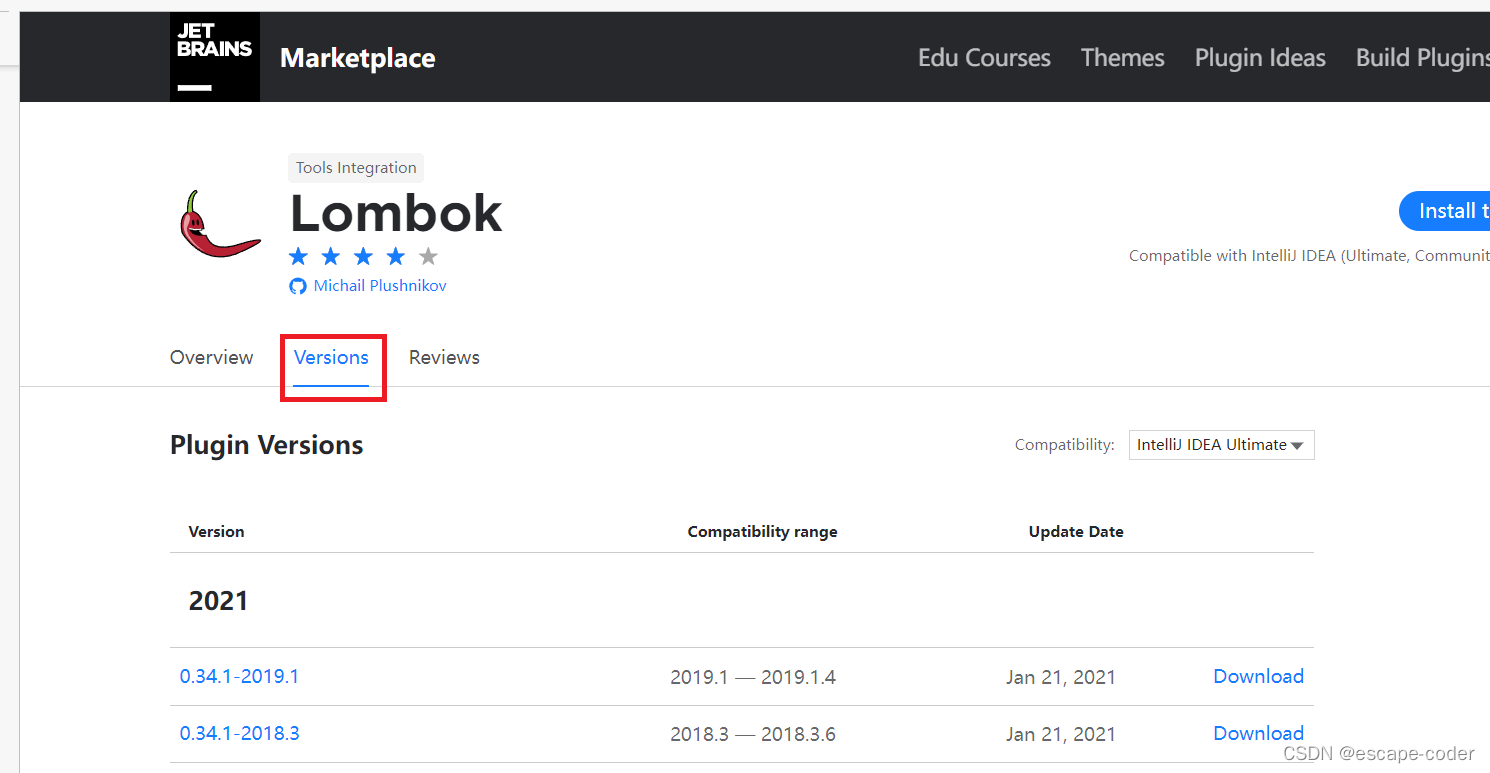Click Jan 21, 2021 date in 2018.3 row
Image resolution: width=1490 pixels, height=773 pixels.
point(1061,734)
